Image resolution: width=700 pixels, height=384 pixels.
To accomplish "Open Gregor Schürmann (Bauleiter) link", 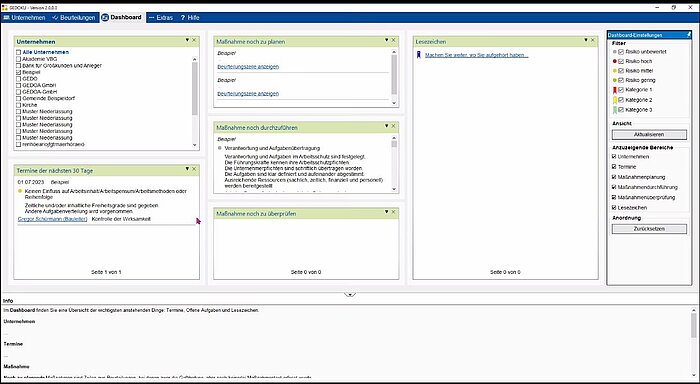I will (x=53, y=219).
